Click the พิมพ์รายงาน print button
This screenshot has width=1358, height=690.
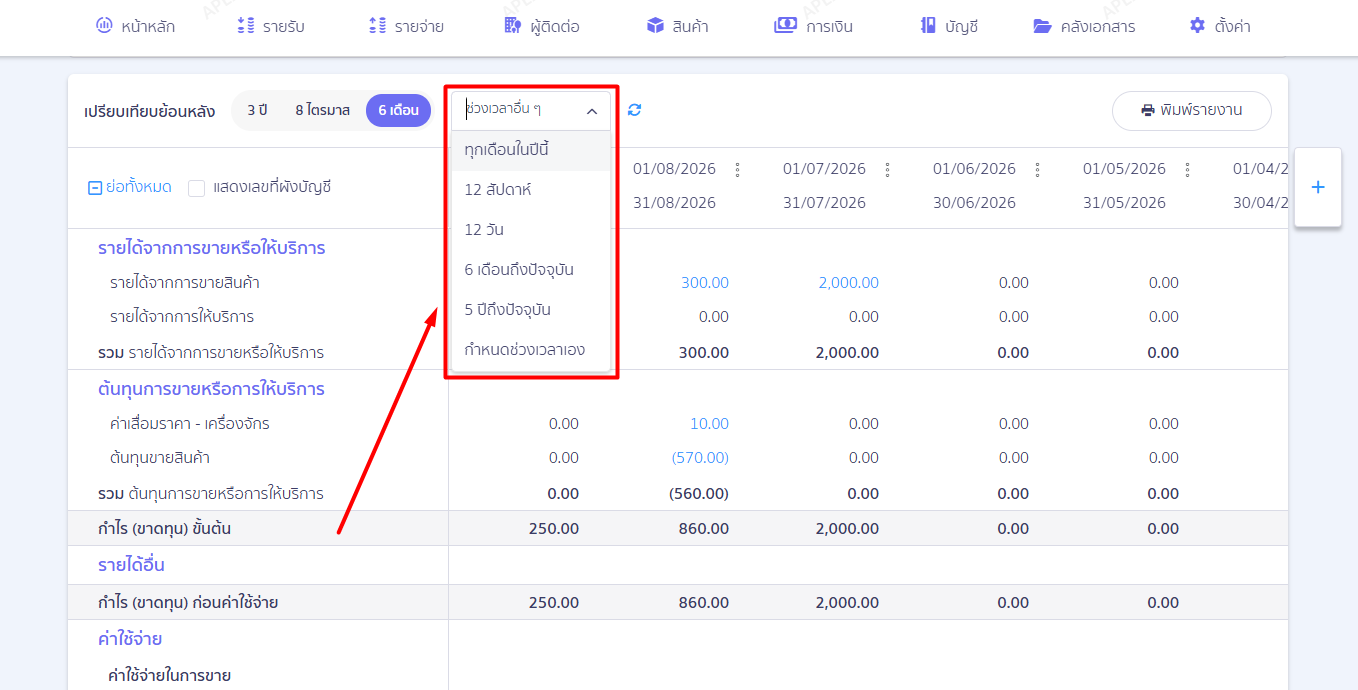click(x=1192, y=111)
